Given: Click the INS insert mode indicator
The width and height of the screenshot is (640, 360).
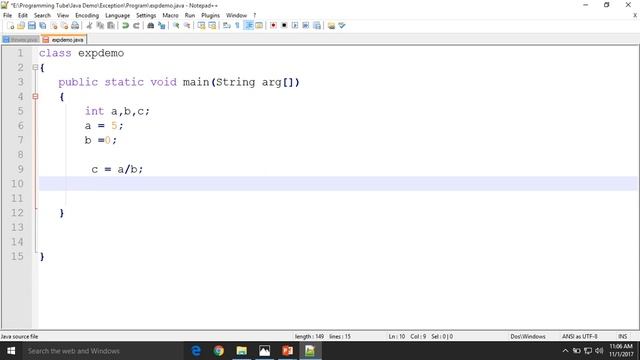Looking at the screenshot, I should pos(622,337).
